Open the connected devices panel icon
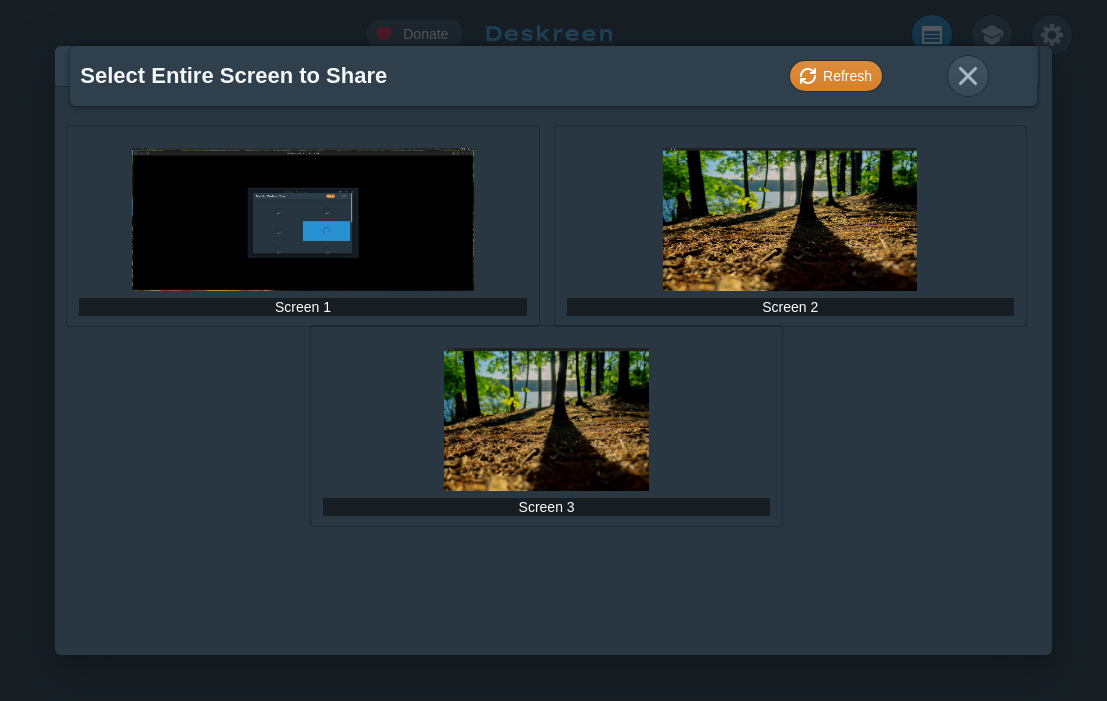 coord(931,35)
